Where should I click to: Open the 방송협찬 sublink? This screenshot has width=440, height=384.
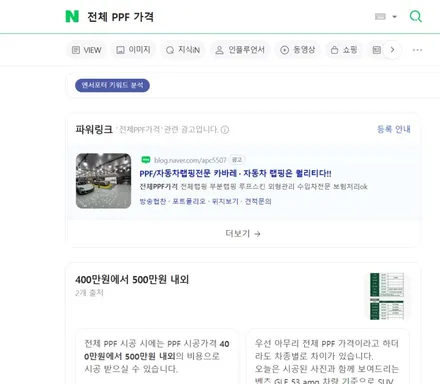coord(153,201)
